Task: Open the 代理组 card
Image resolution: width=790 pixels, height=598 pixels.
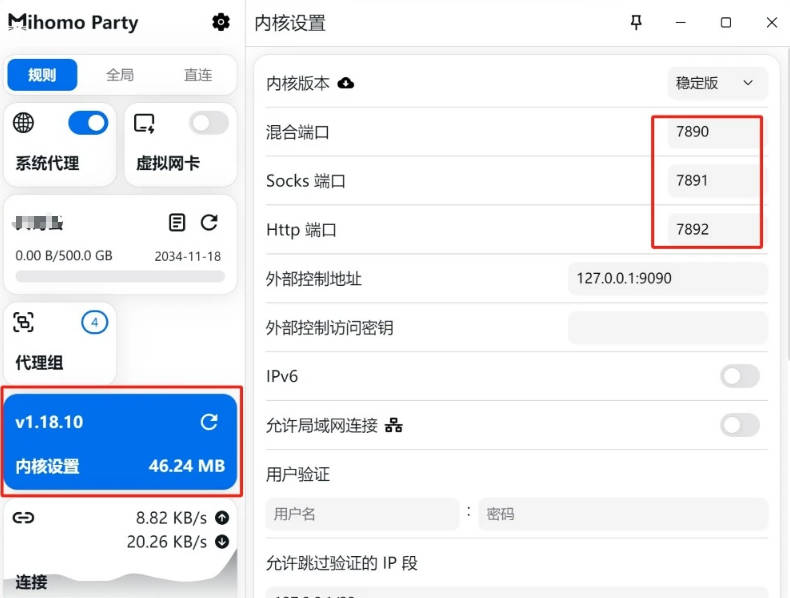Action: [x=60, y=343]
